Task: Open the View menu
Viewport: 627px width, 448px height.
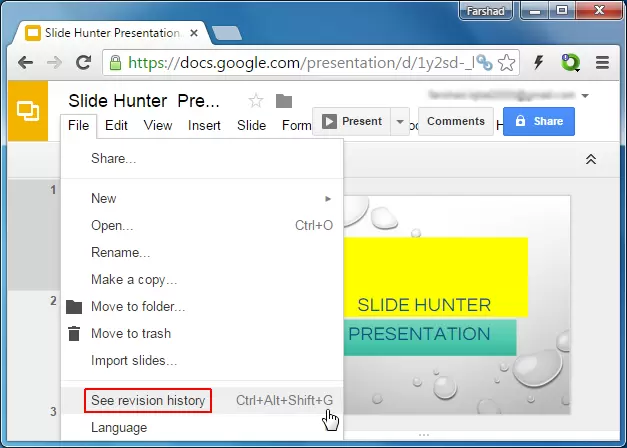Action: (158, 125)
